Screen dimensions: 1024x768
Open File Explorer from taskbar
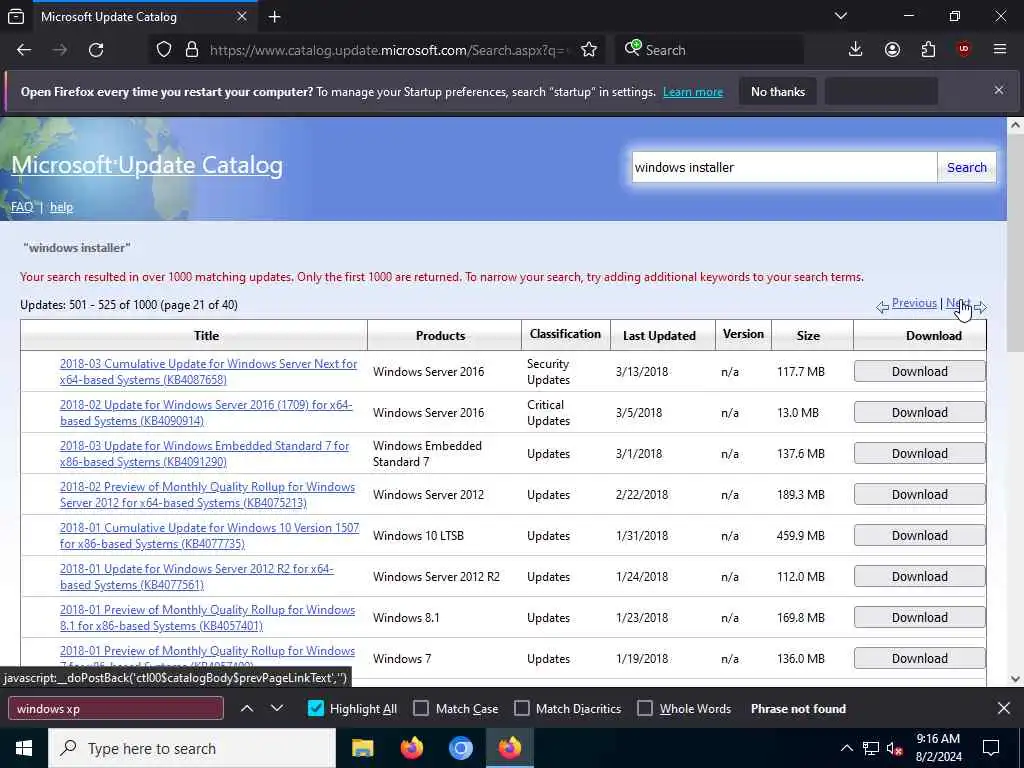(362, 748)
